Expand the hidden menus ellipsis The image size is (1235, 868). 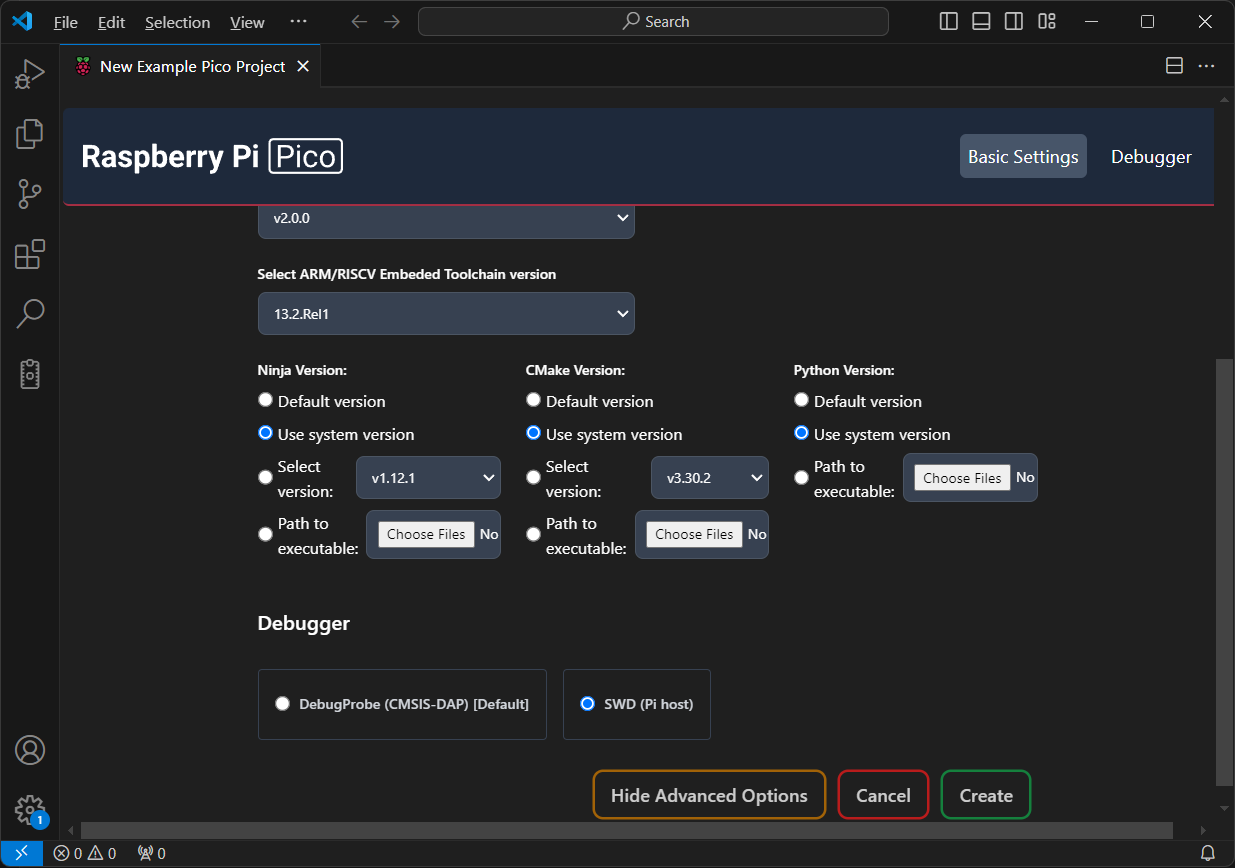298,22
